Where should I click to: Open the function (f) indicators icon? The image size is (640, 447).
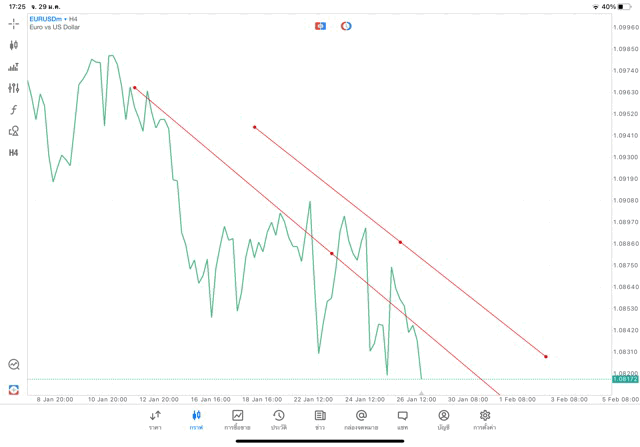point(13,109)
